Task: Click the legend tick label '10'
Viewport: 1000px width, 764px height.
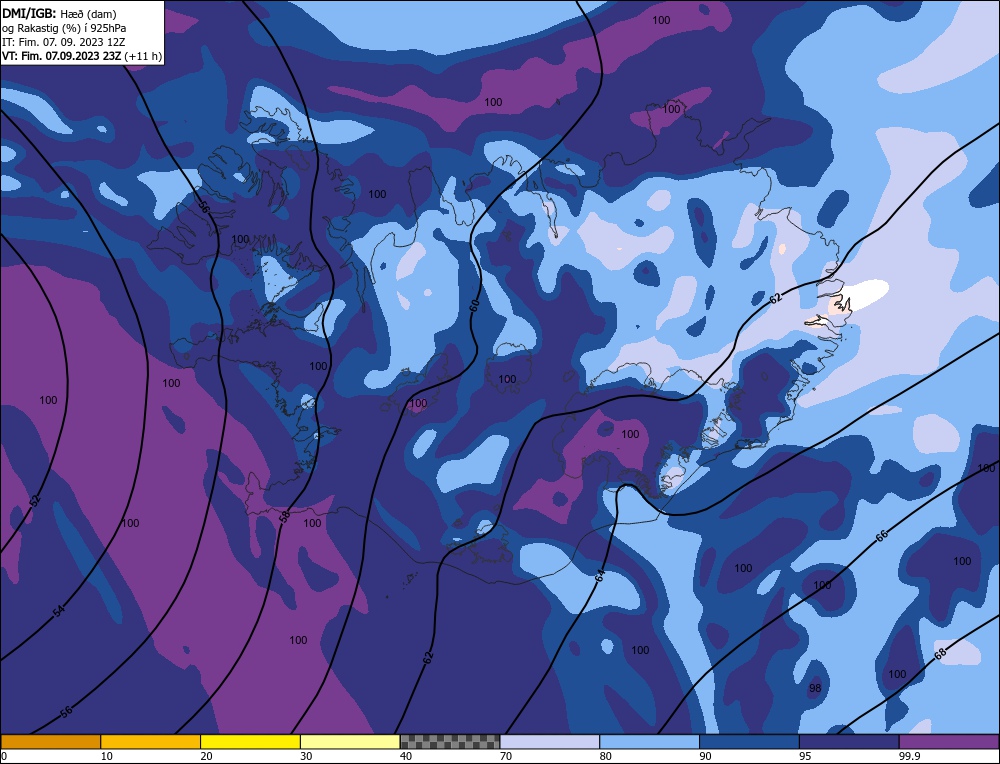Action: click(106, 756)
